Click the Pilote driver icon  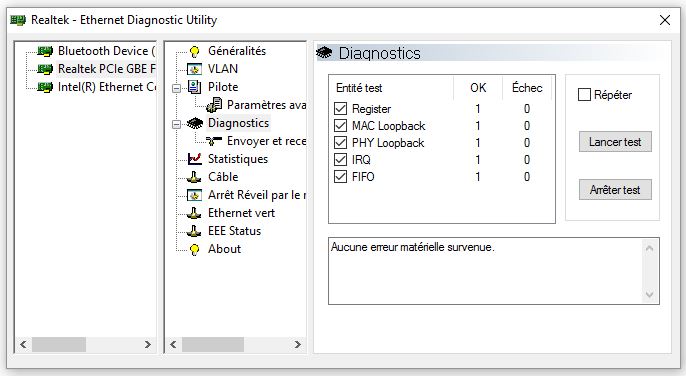tap(194, 87)
